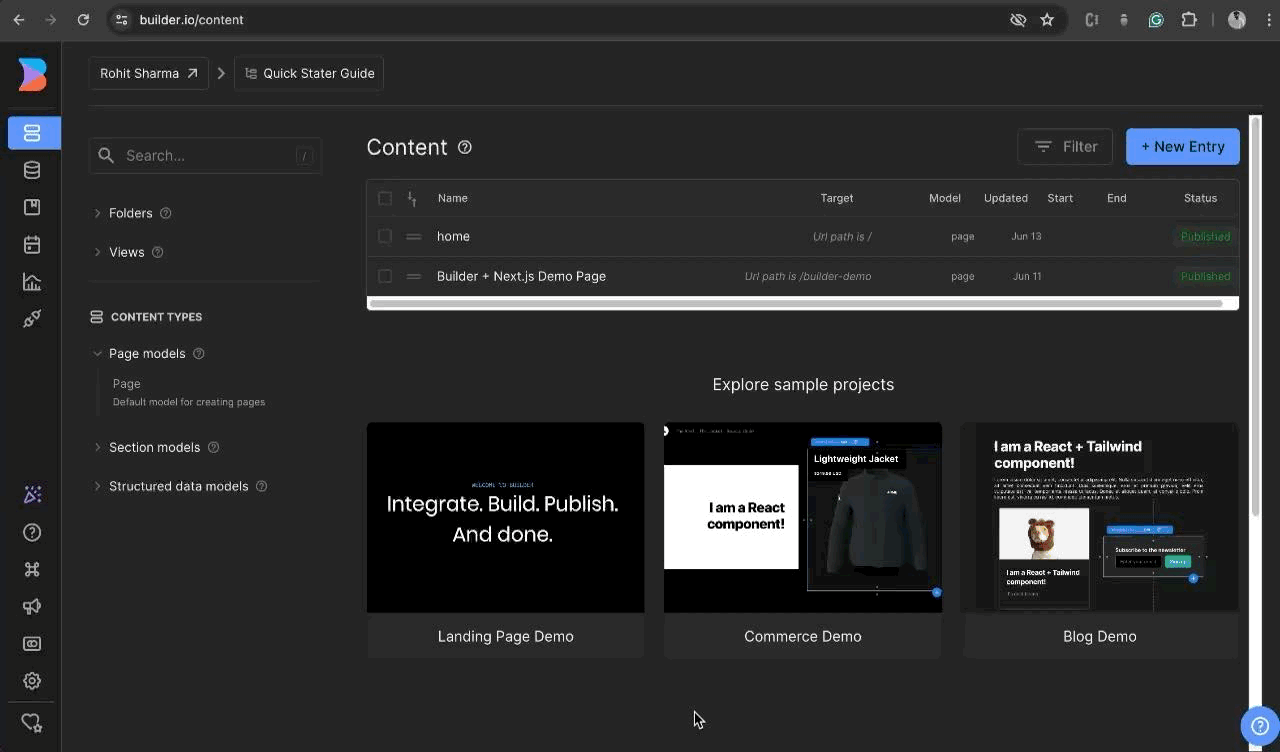
Task: Open the Models database icon
Action: [32, 170]
